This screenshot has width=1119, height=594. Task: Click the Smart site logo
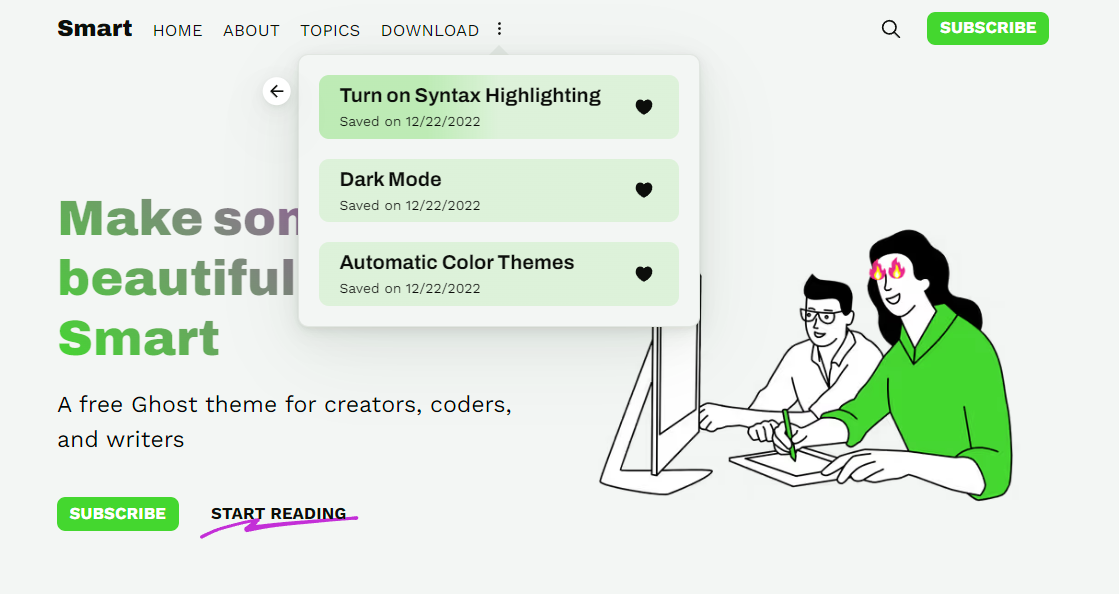pyautogui.click(x=95, y=29)
